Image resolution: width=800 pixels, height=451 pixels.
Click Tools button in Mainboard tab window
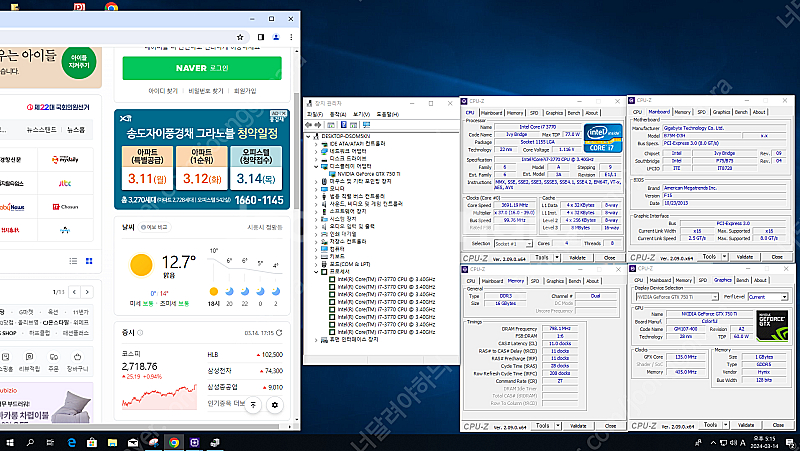(x=709, y=257)
